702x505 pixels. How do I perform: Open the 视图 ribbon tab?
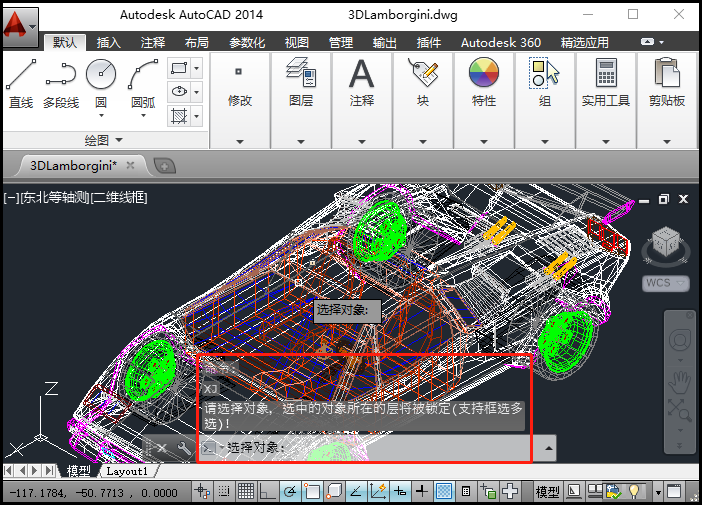tap(297, 43)
